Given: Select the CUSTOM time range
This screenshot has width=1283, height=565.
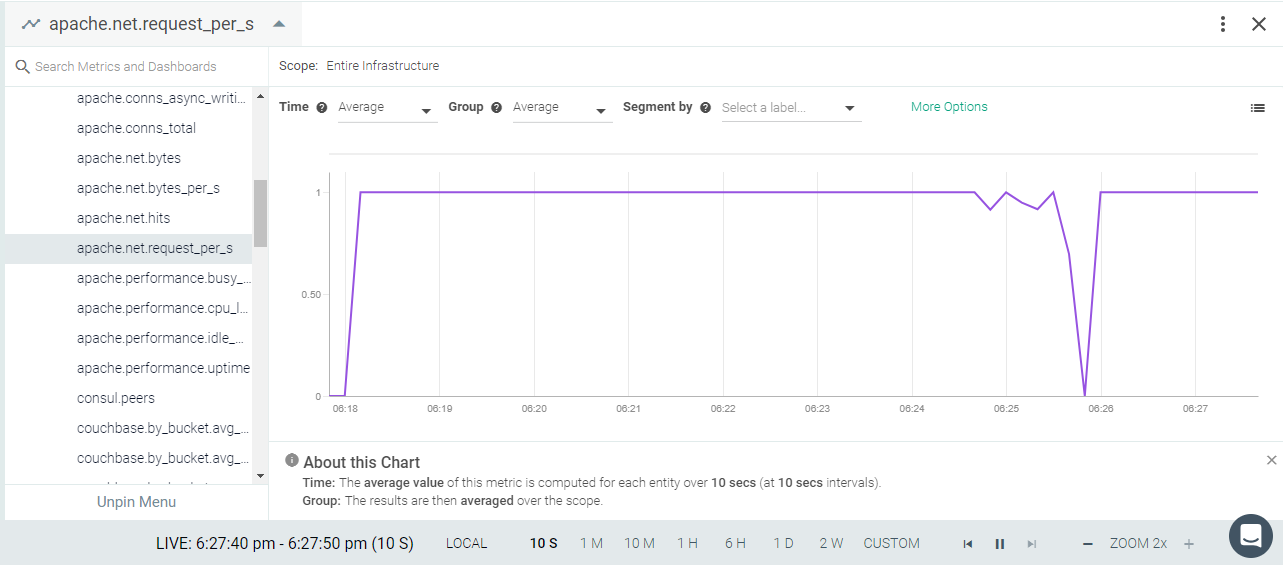Looking at the screenshot, I should tap(892, 544).
